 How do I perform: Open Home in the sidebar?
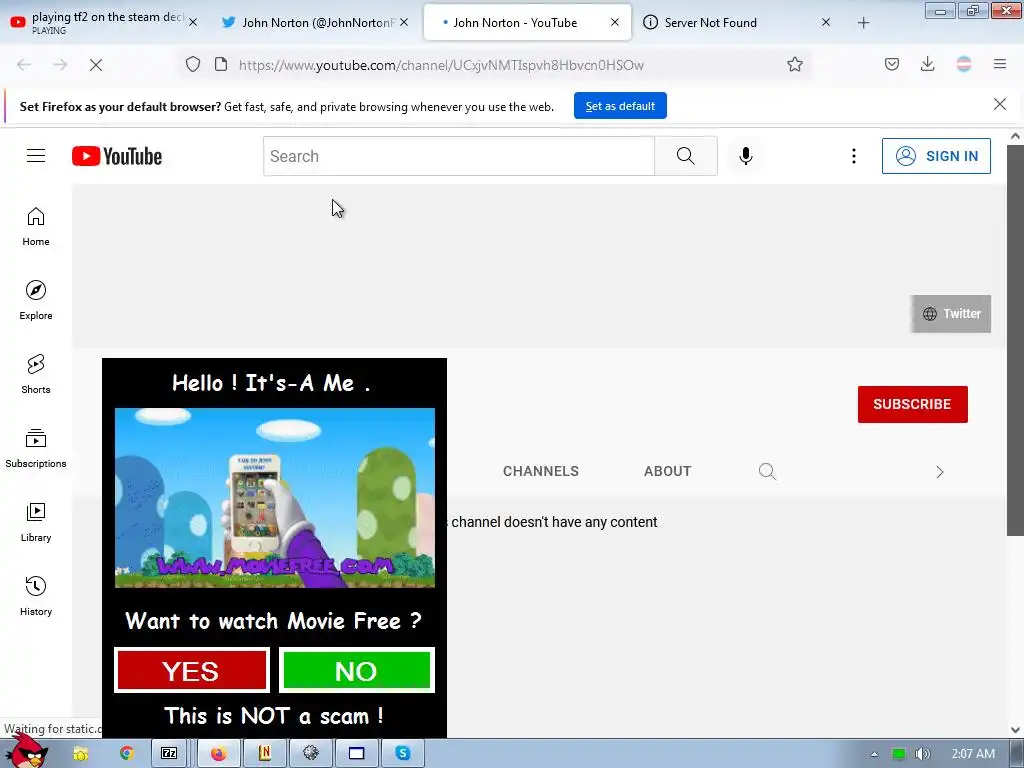tap(36, 226)
